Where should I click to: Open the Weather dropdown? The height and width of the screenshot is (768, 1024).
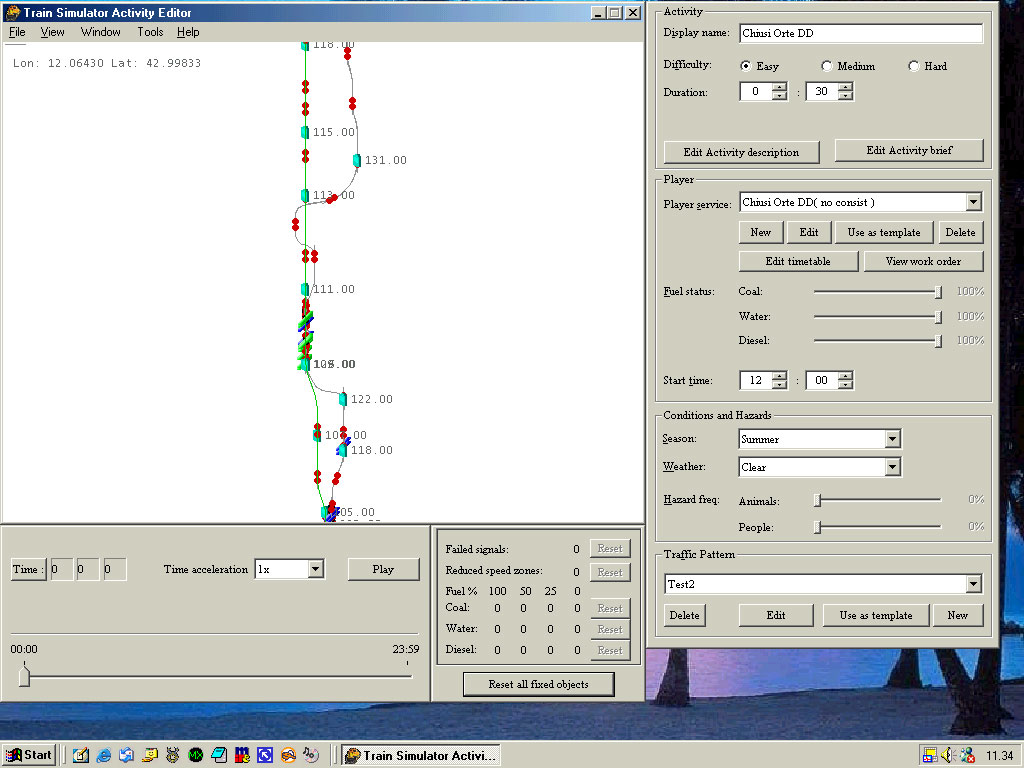tap(892, 467)
